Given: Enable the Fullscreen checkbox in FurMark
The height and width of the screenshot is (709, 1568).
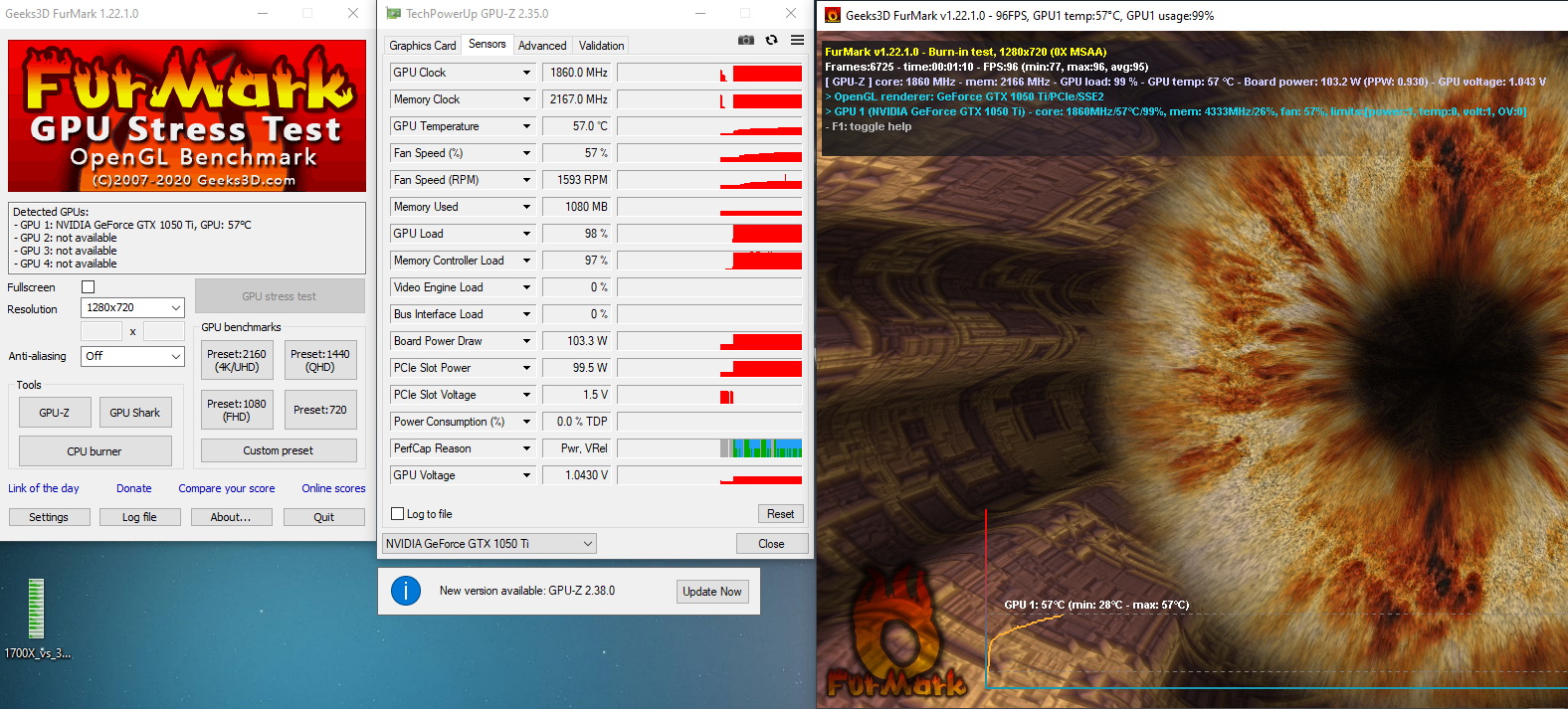Looking at the screenshot, I should [88, 287].
